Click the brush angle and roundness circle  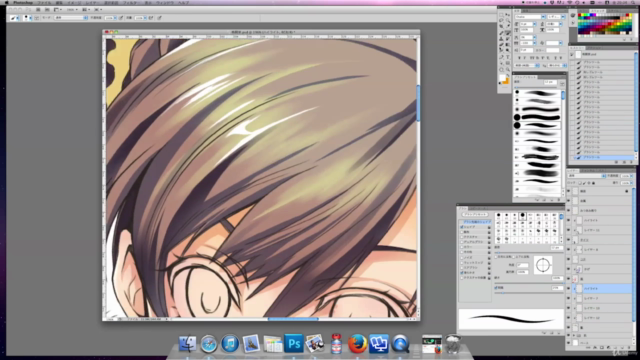543,265
